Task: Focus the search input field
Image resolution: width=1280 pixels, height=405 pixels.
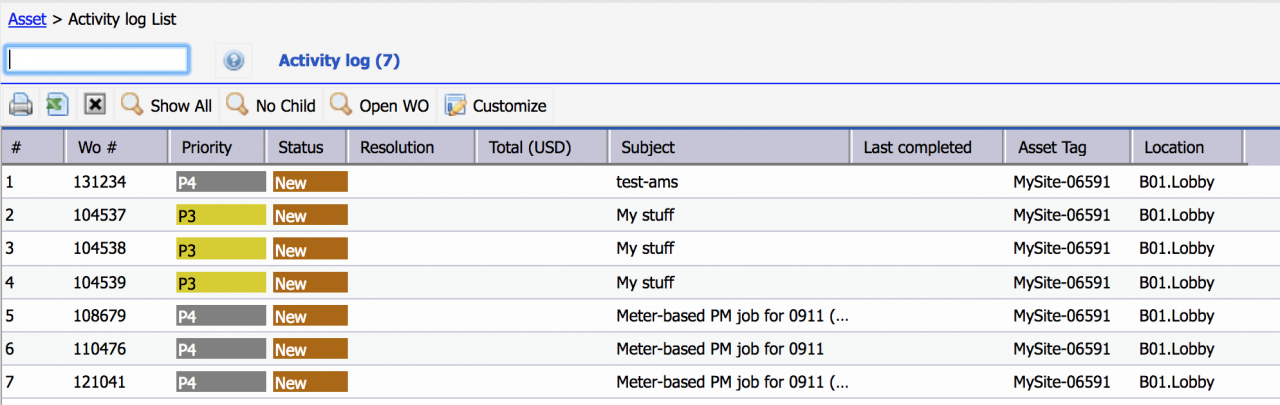Action: click(97, 59)
